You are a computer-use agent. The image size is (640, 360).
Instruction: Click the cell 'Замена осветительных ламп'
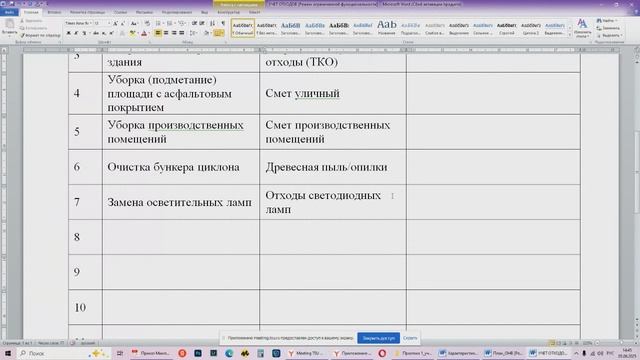[x=181, y=202]
